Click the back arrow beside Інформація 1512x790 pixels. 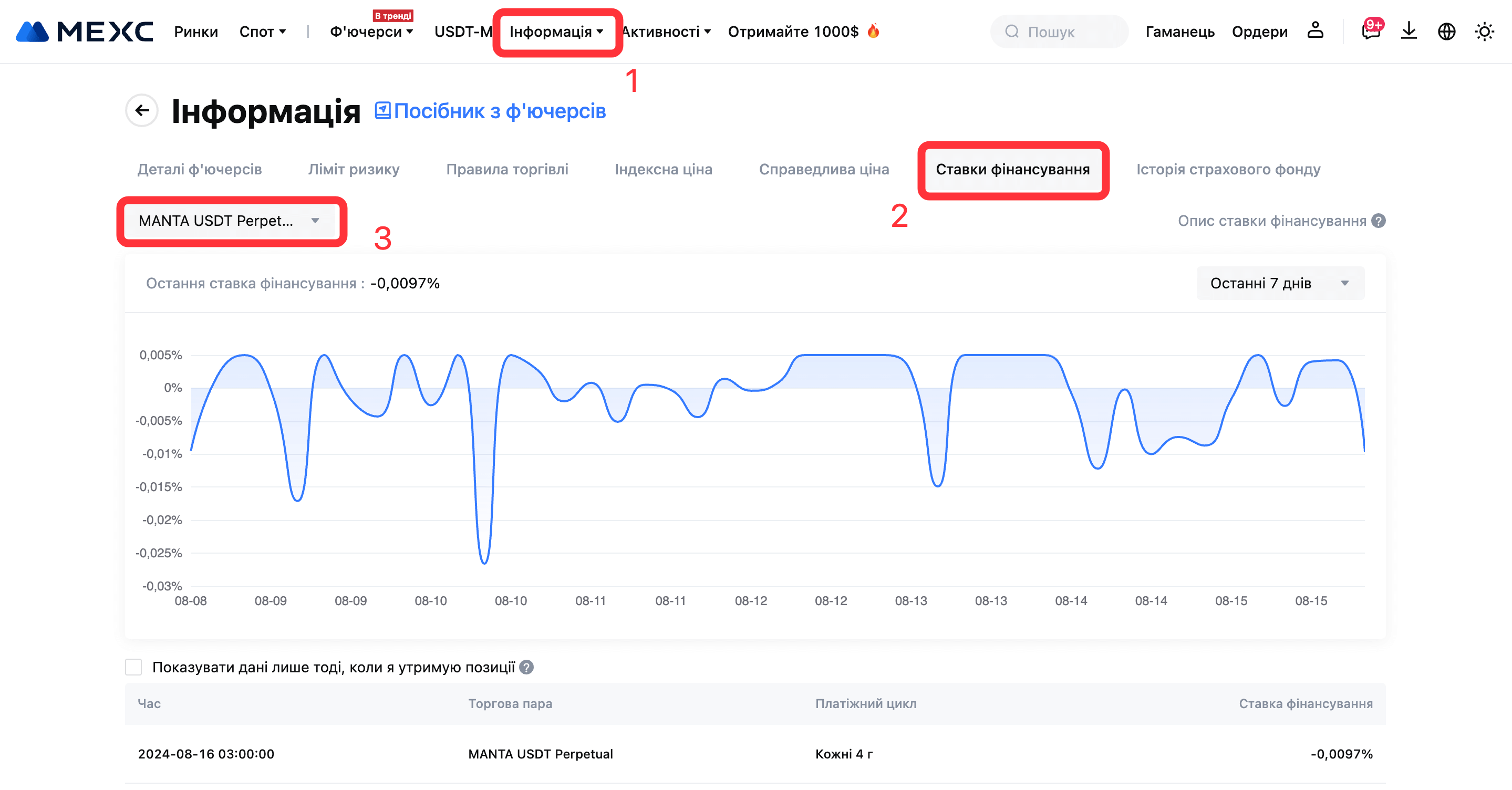[x=142, y=110]
